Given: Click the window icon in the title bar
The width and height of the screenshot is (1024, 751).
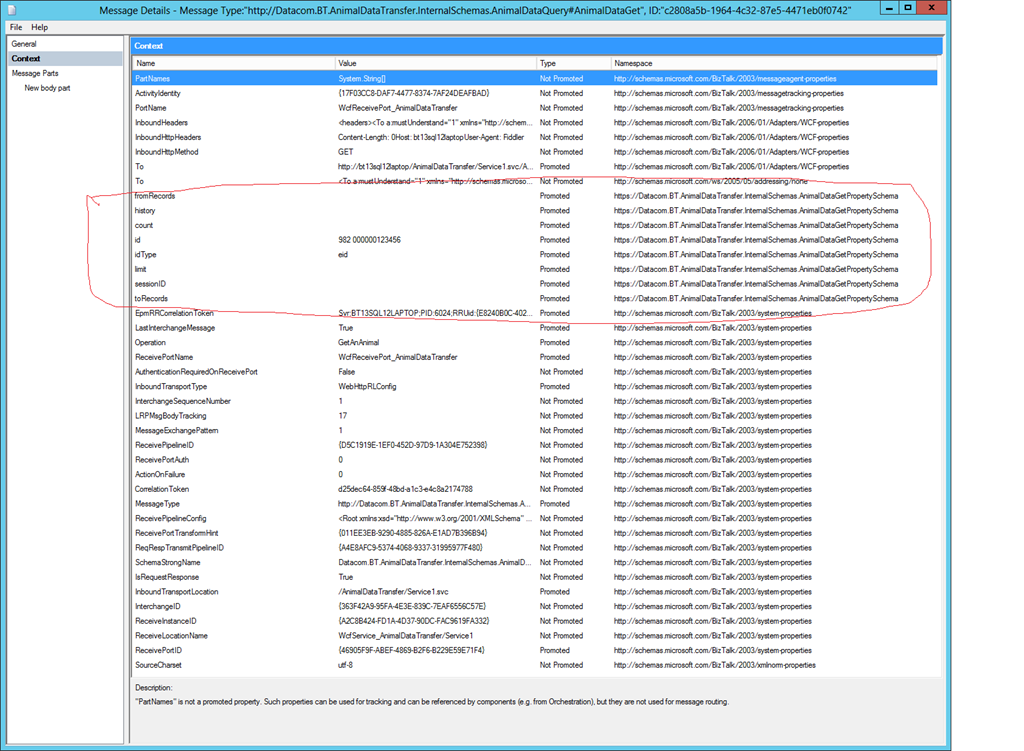Looking at the screenshot, I should pyautogui.click(x=12, y=10).
